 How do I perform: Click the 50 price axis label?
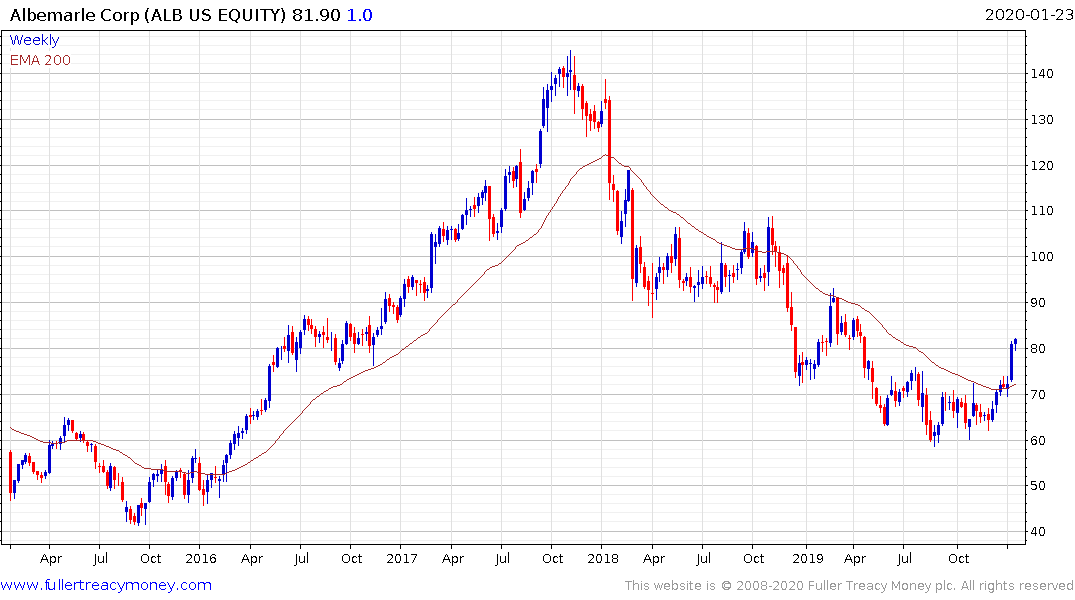pyautogui.click(x=1038, y=485)
